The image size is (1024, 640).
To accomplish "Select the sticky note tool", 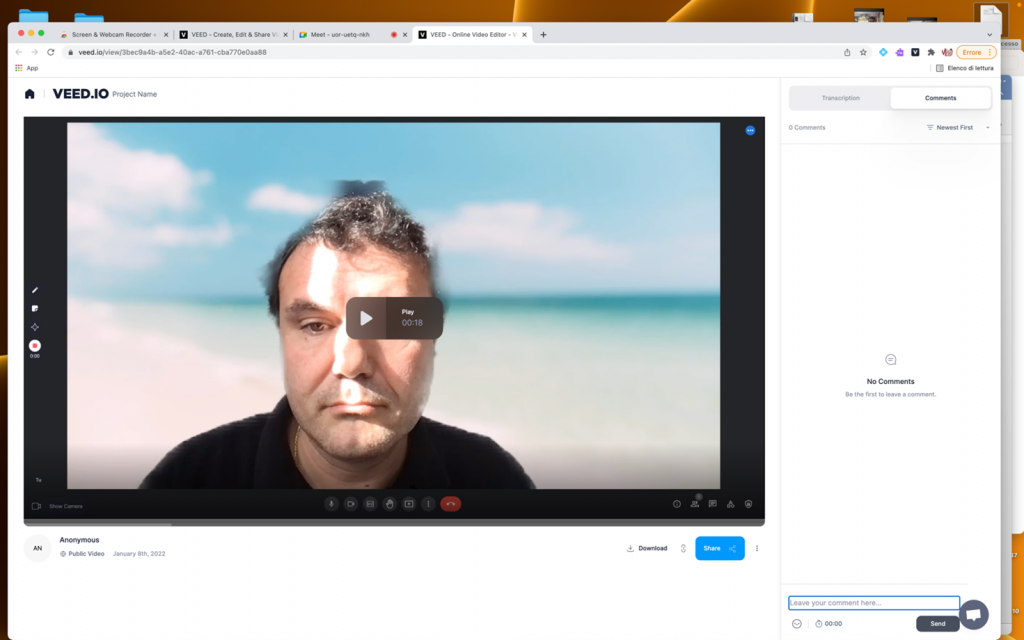I will click(x=35, y=308).
